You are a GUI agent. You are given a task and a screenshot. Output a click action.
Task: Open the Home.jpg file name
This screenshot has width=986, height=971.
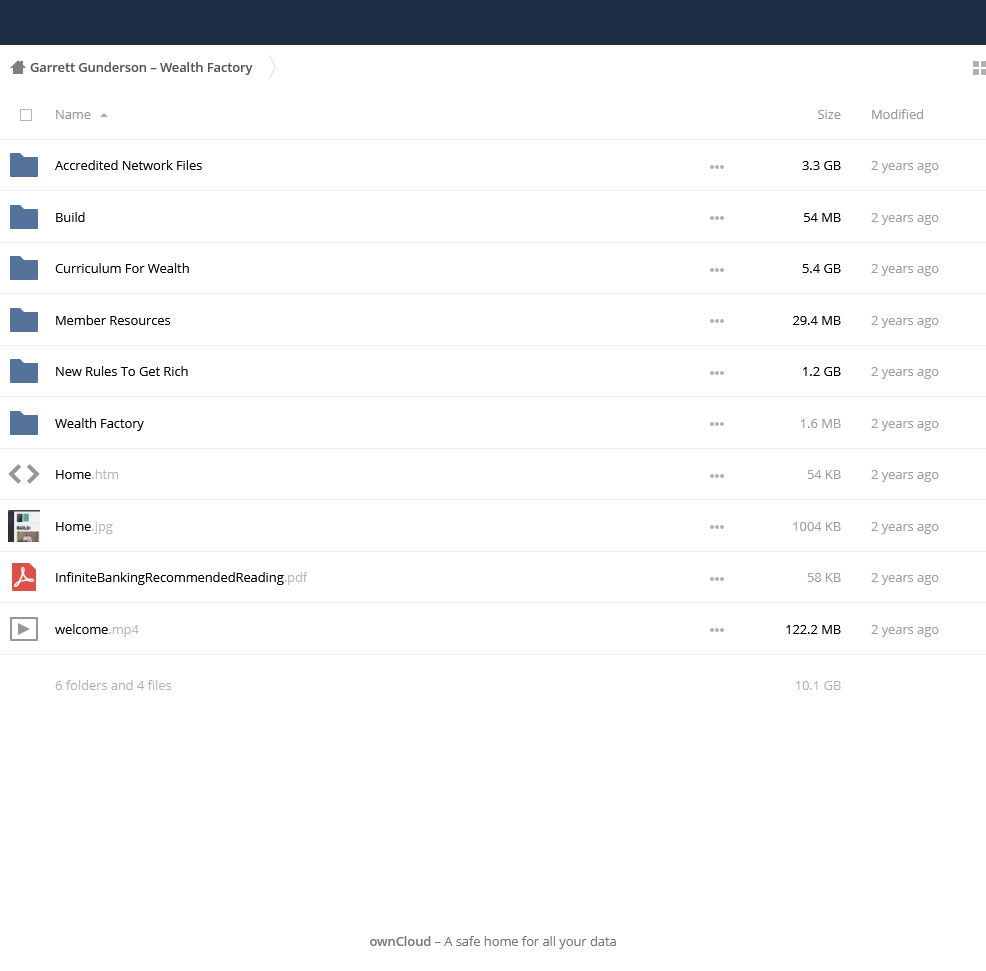84,526
